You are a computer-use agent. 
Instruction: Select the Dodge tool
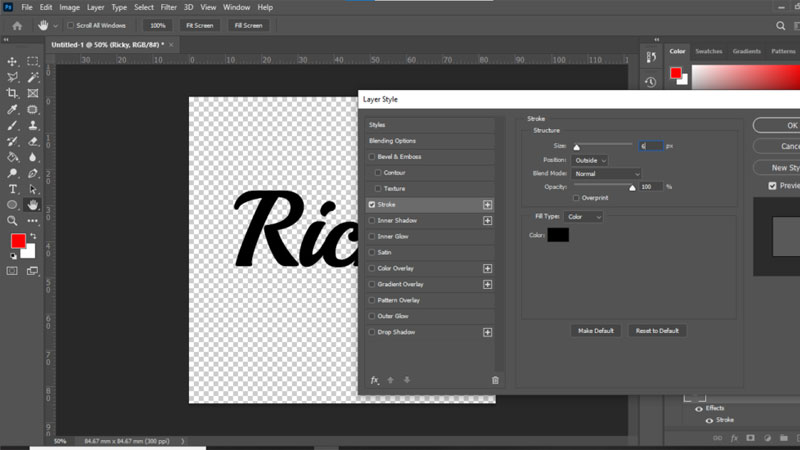tap(12, 173)
